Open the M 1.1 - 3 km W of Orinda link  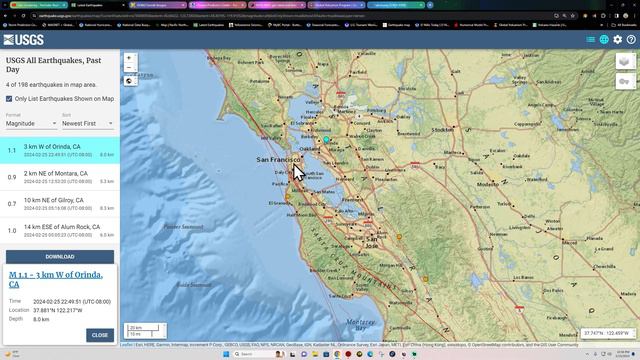[56, 279]
